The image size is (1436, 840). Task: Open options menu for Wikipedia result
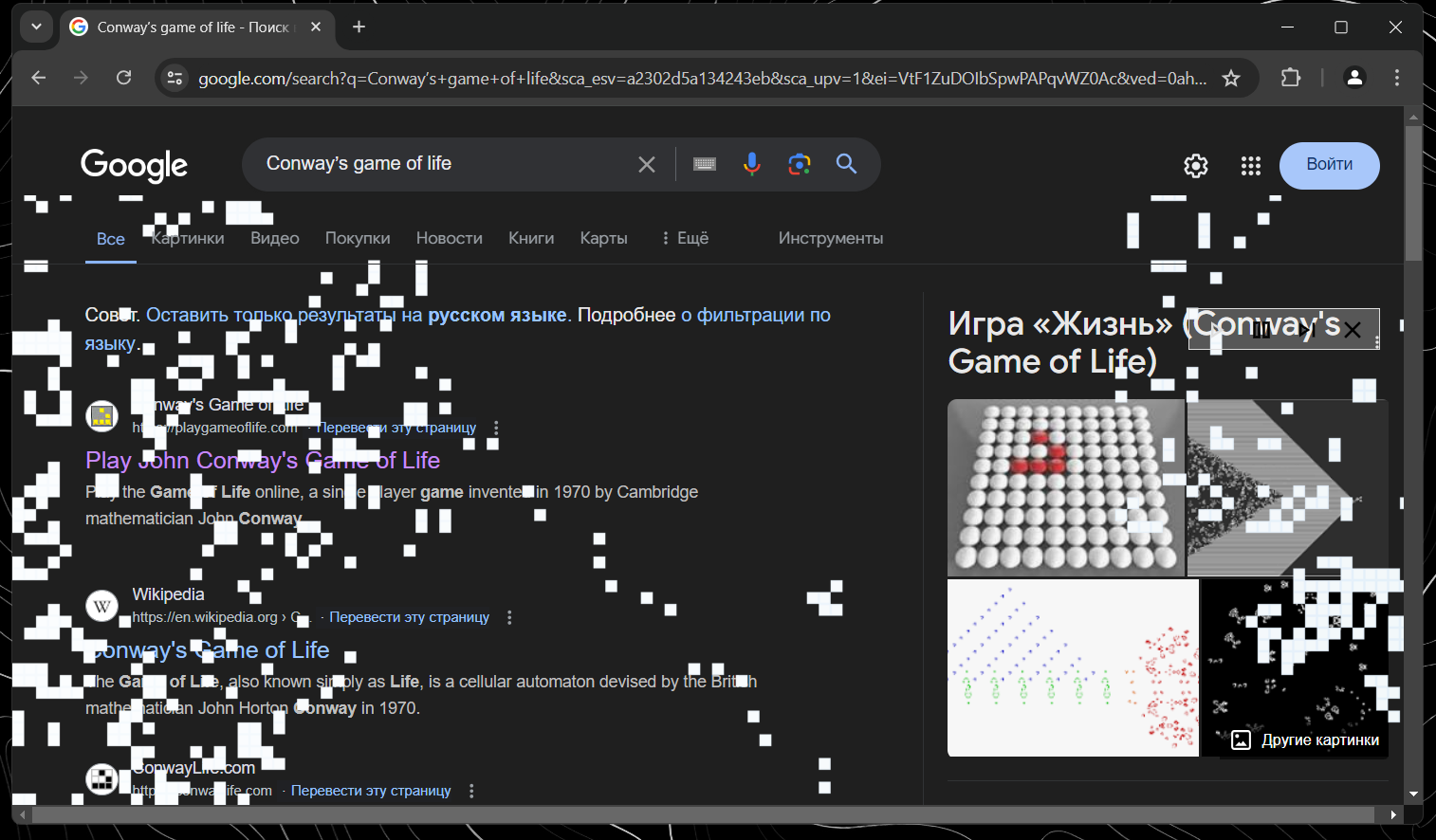[x=509, y=617]
